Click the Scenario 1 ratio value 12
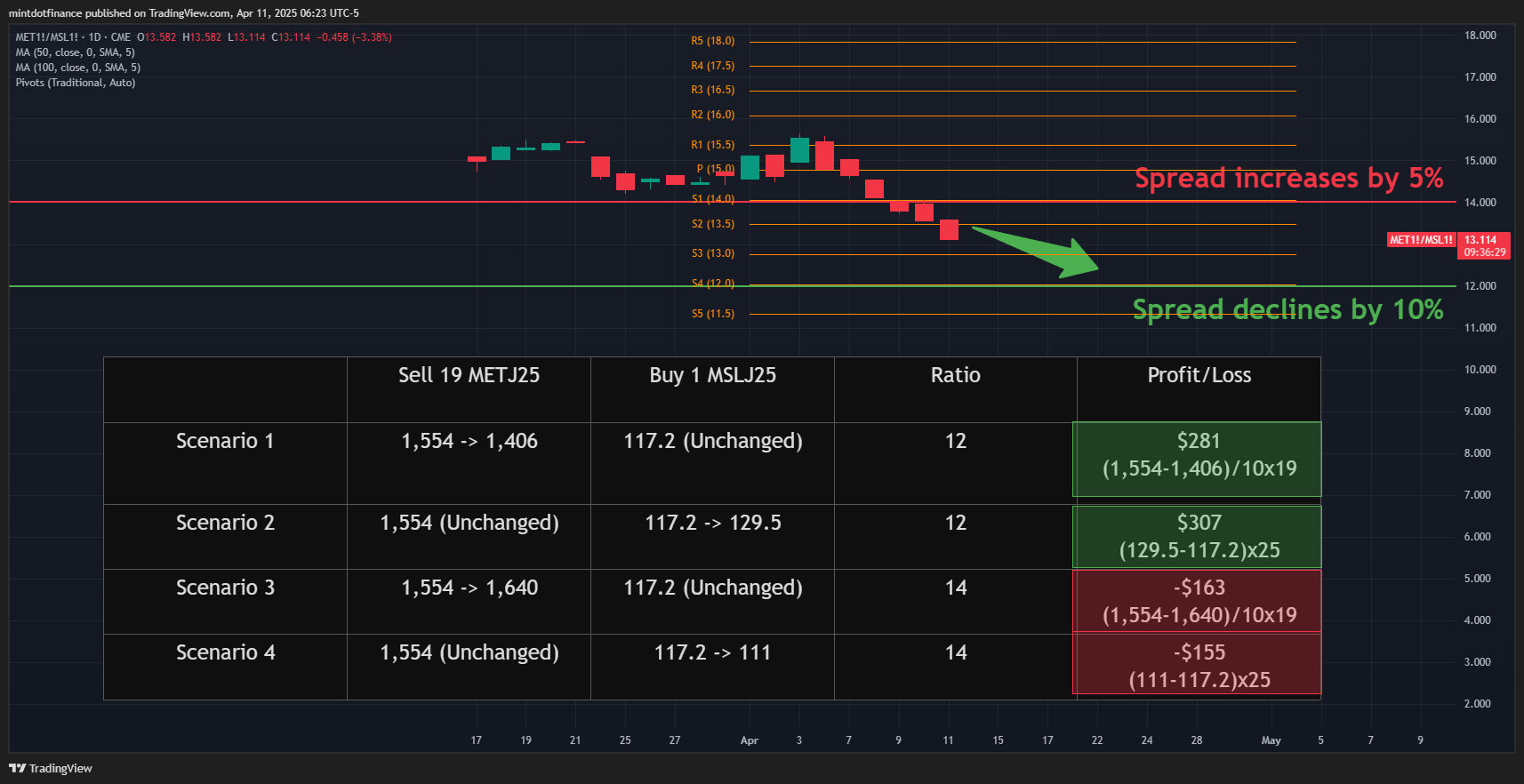 coord(956,441)
